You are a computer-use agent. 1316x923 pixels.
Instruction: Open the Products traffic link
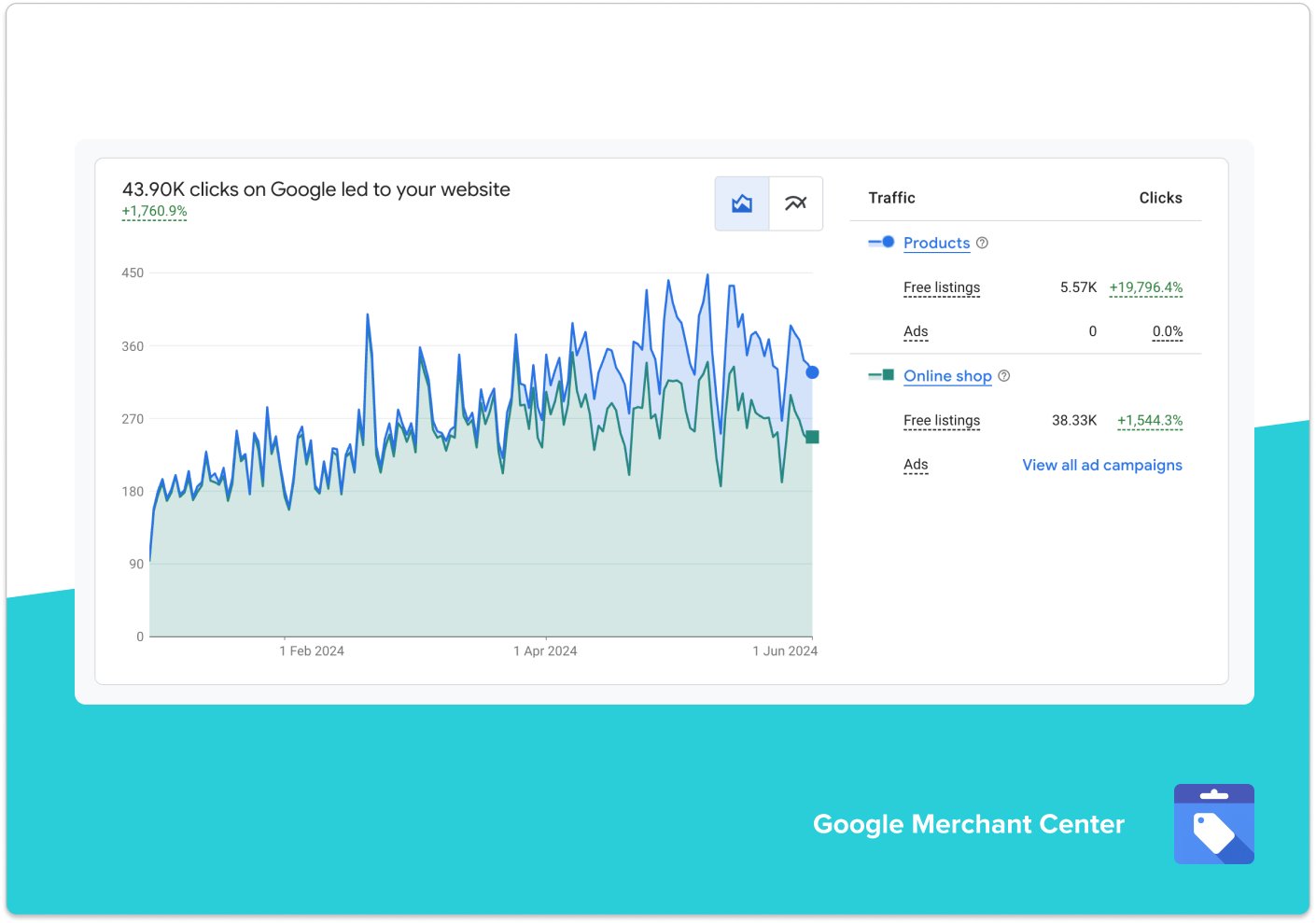coord(936,243)
